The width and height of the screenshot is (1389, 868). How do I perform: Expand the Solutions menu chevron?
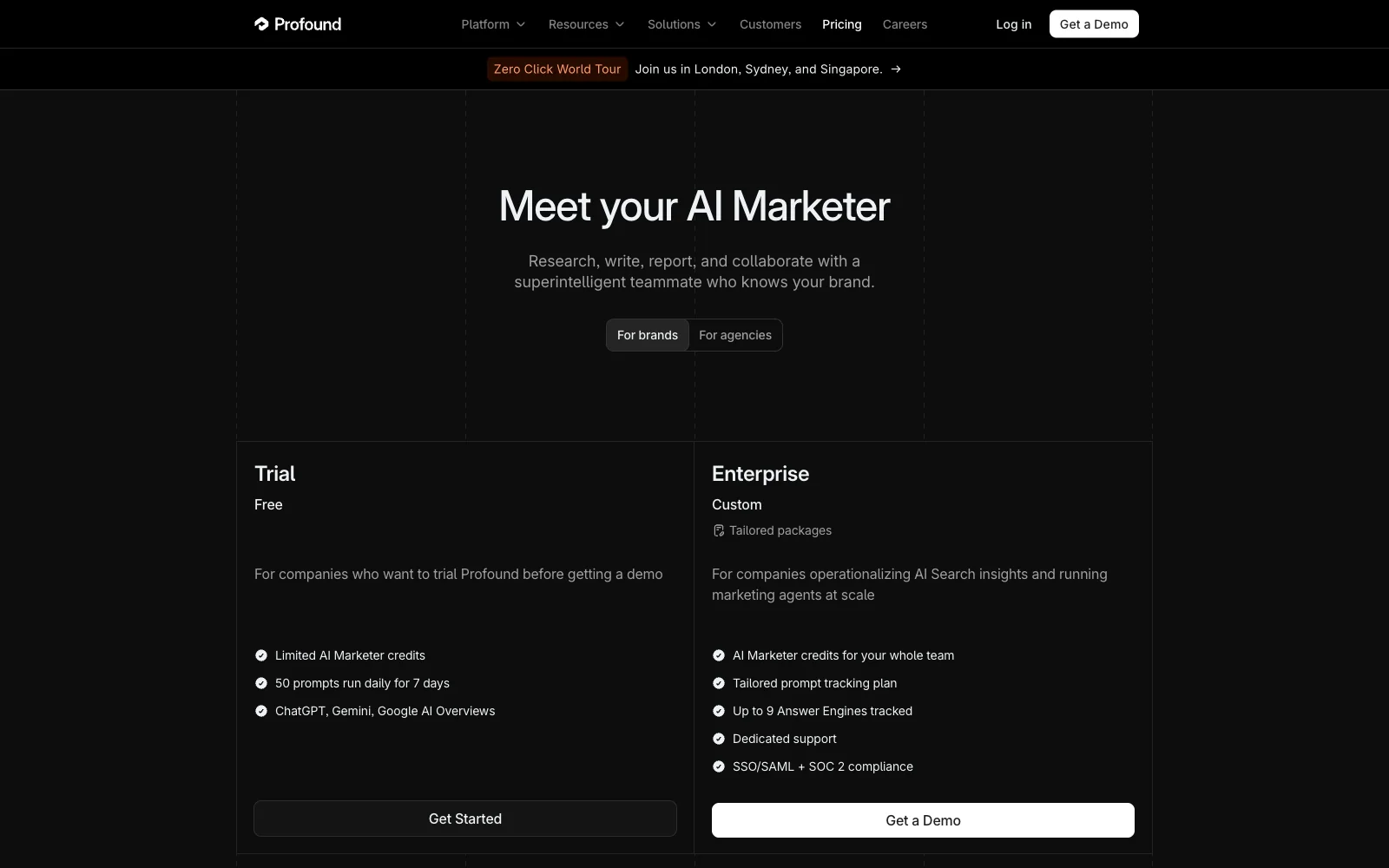[x=712, y=24]
